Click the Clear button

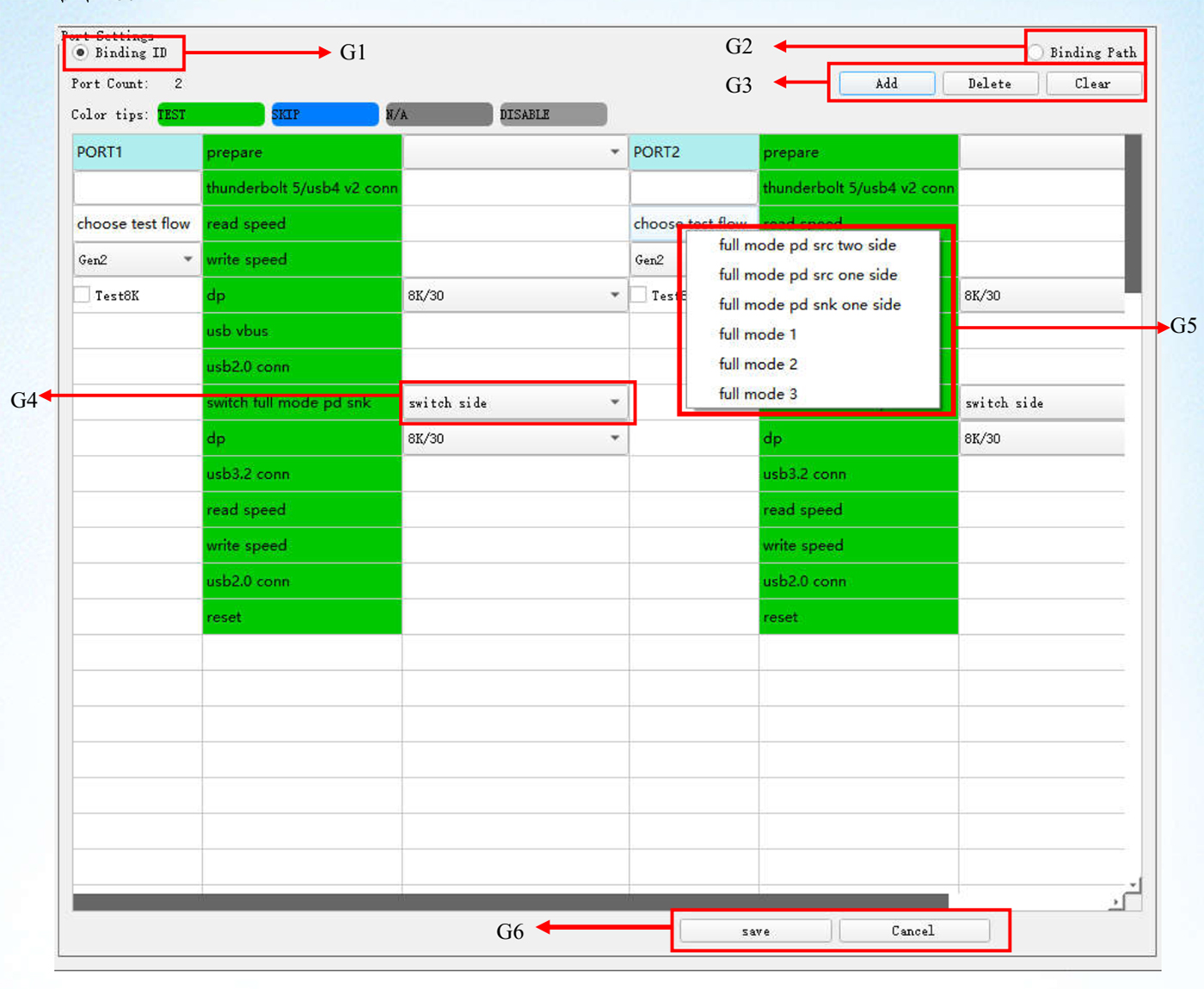click(1092, 83)
